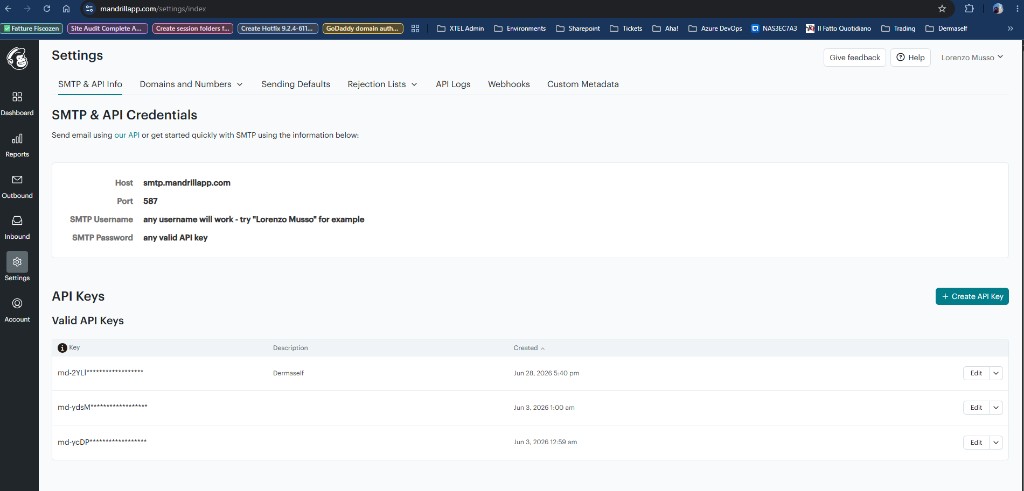The width and height of the screenshot is (1024, 491).
Task: Click date Jun 3, 2026 12:59 am
Action: coord(545,442)
